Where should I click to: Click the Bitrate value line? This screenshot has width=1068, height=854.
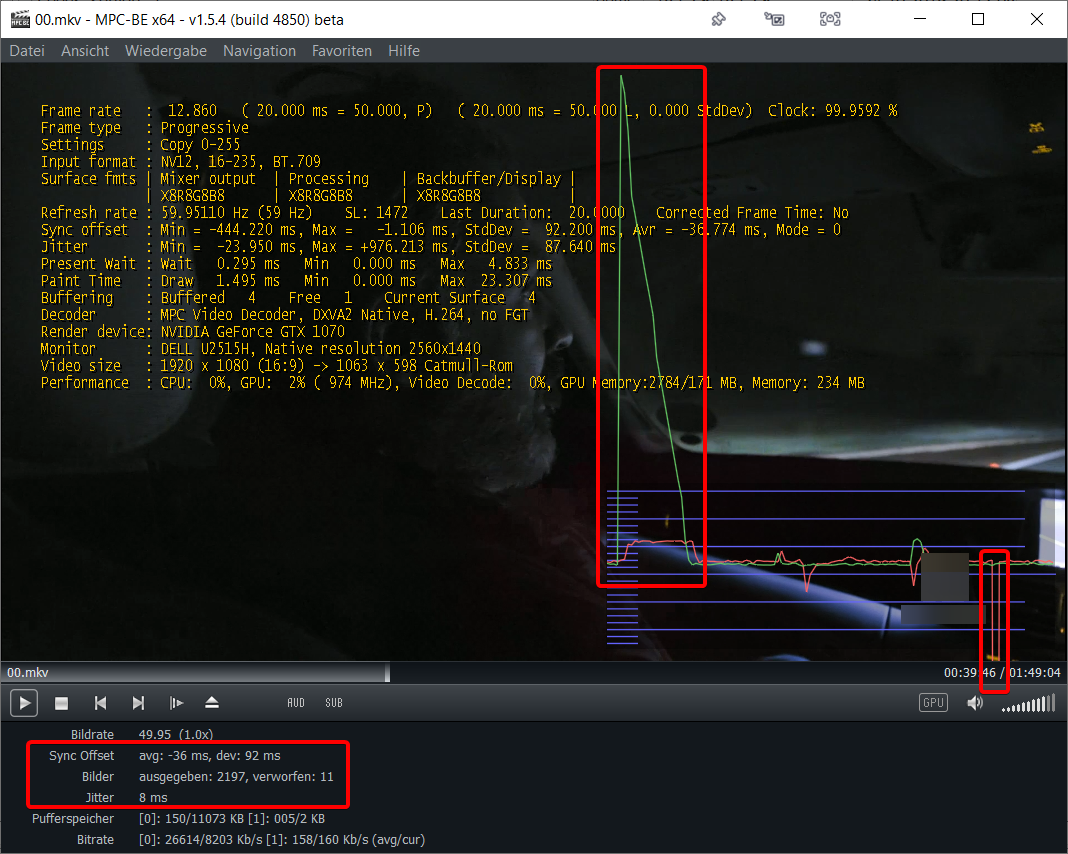[x=282, y=840]
